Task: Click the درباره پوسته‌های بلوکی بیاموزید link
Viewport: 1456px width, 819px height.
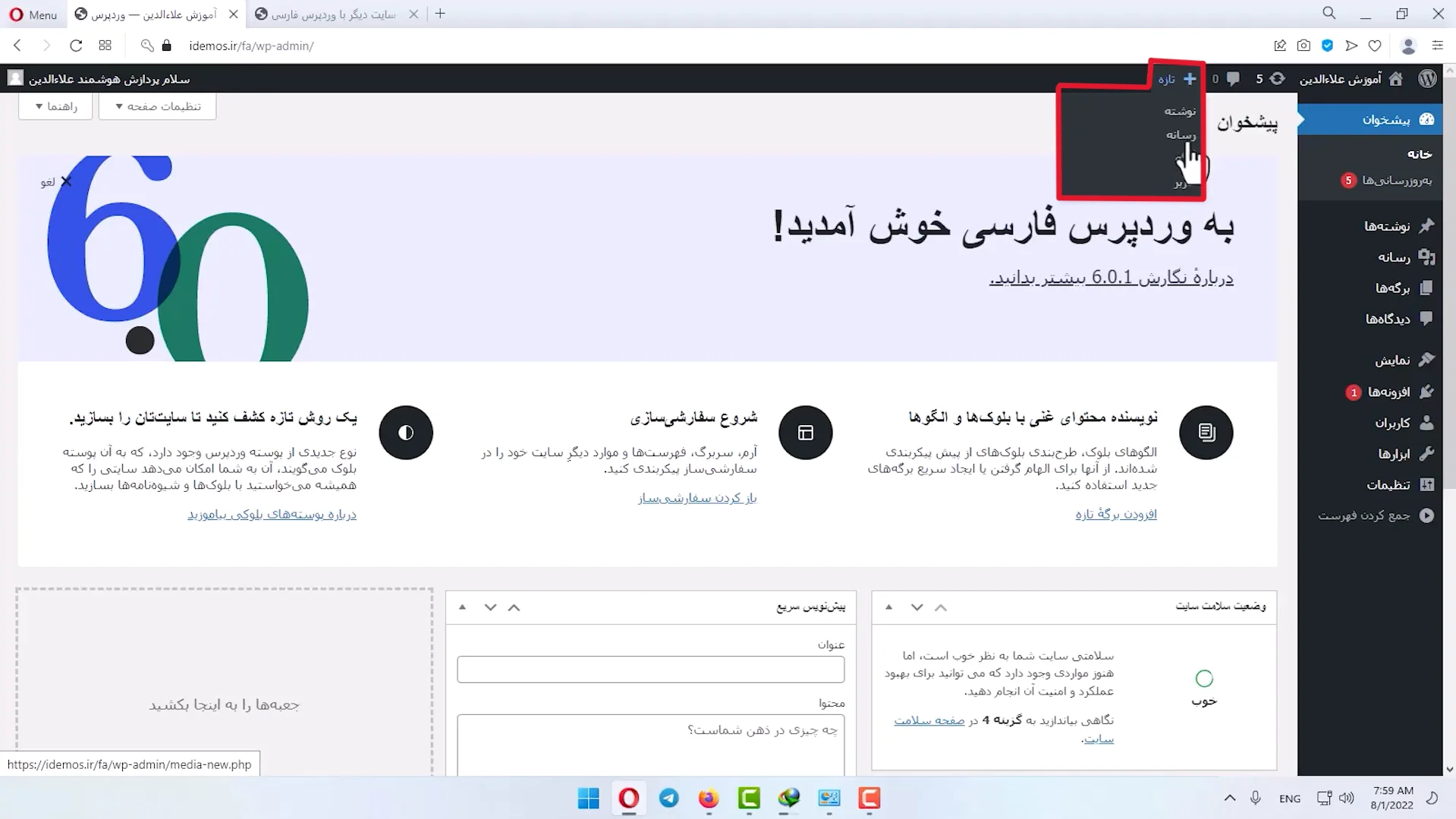Action: tap(272, 514)
